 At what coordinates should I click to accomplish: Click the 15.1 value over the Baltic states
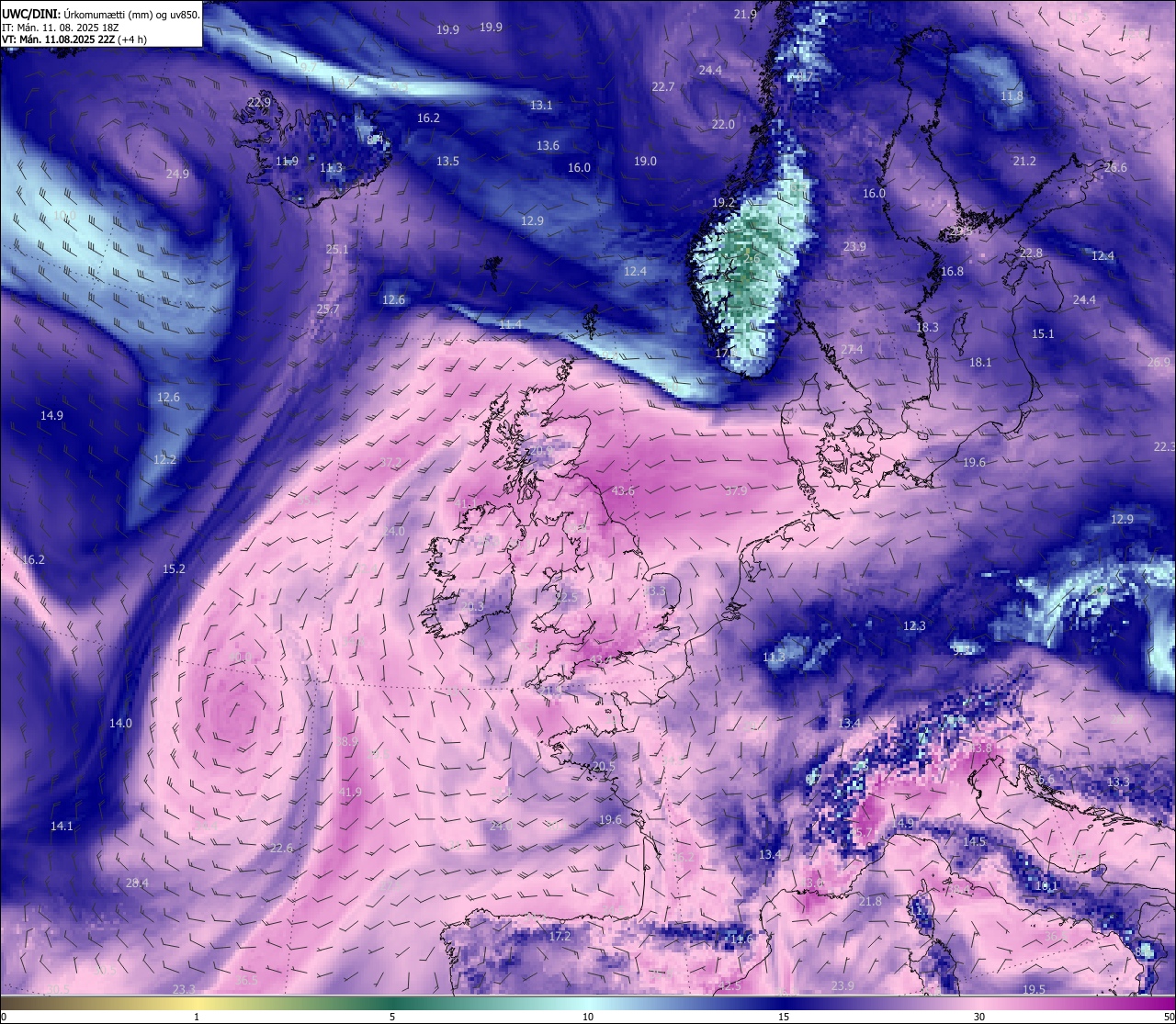(x=1043, y=334)
